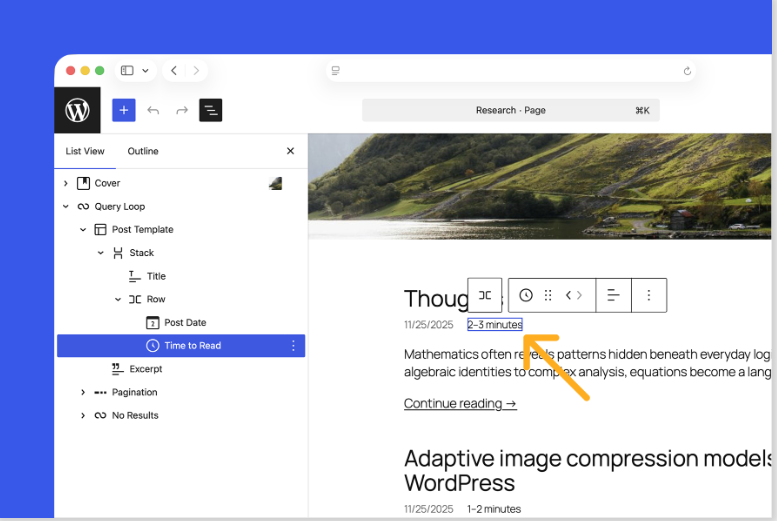777x521 pixels.
Task: Expand the Cover block in list
Action: click(x=66, y=183)
